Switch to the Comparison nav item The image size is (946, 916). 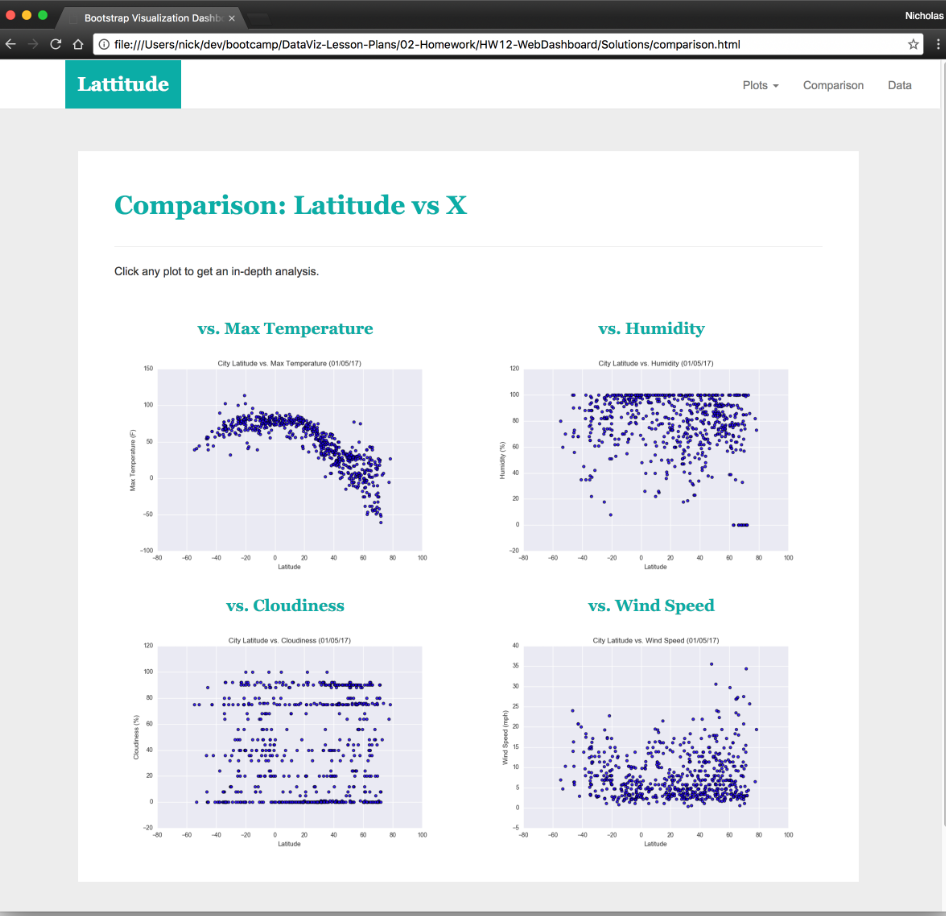(x=833, y=86)
